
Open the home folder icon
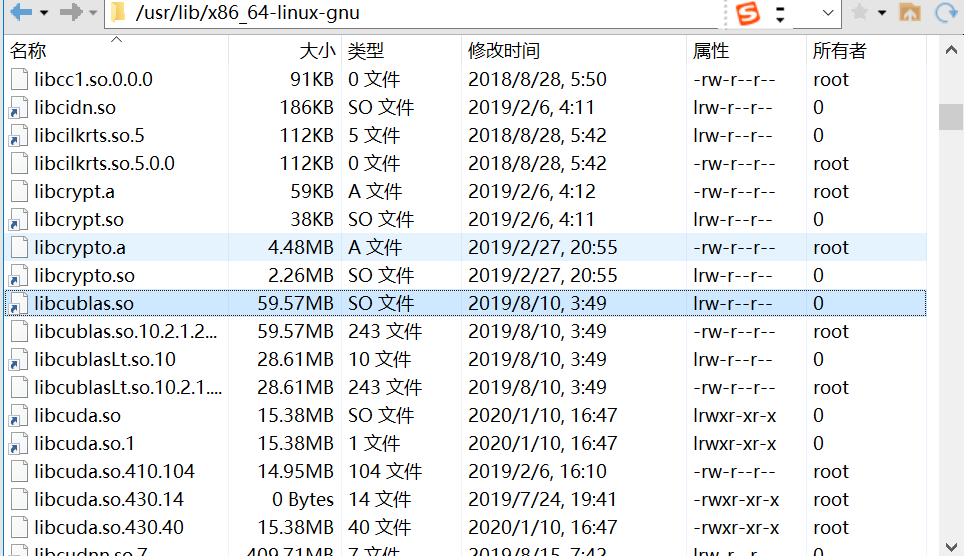910,12
